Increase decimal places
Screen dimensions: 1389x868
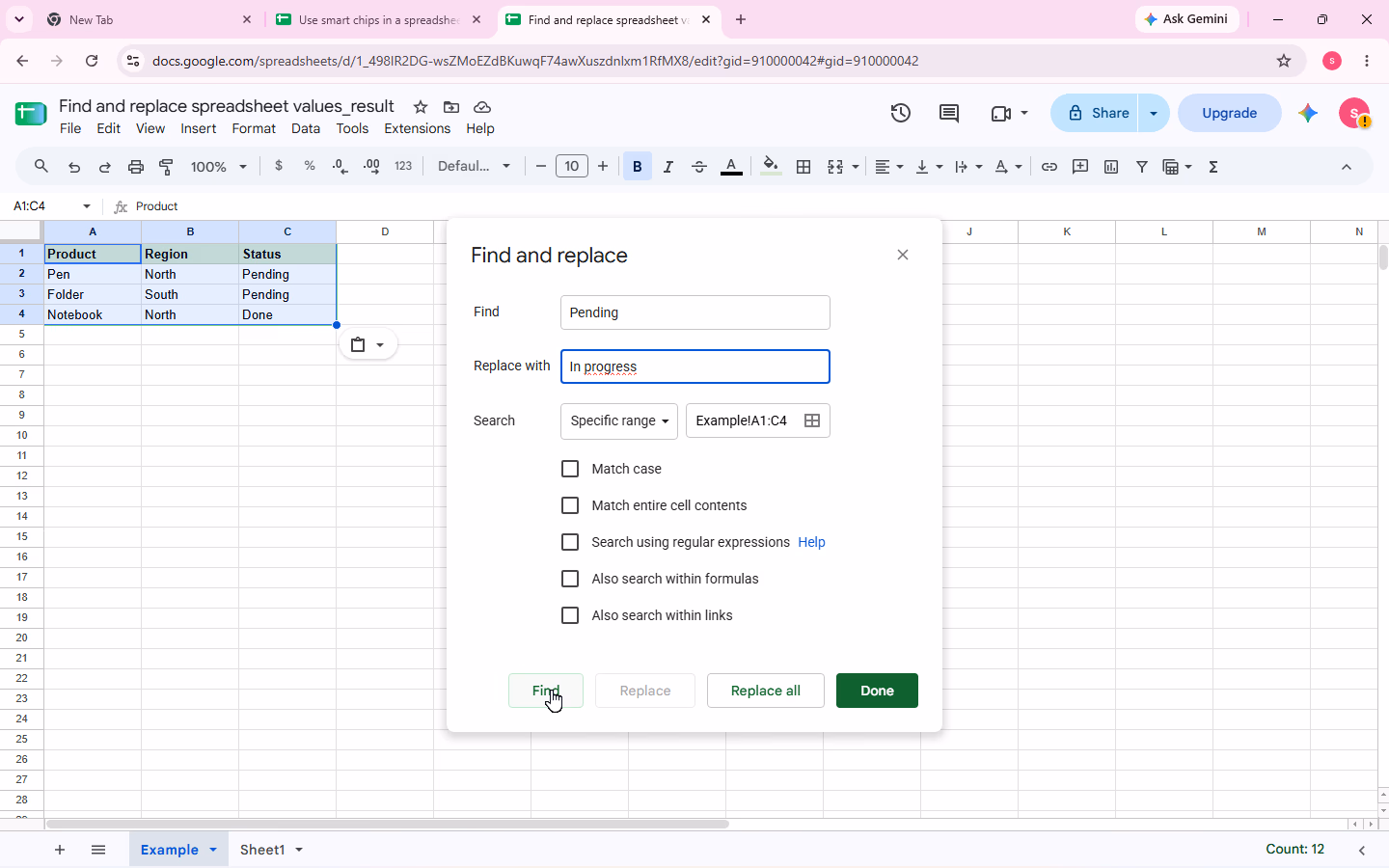click(x=371, y=167)
